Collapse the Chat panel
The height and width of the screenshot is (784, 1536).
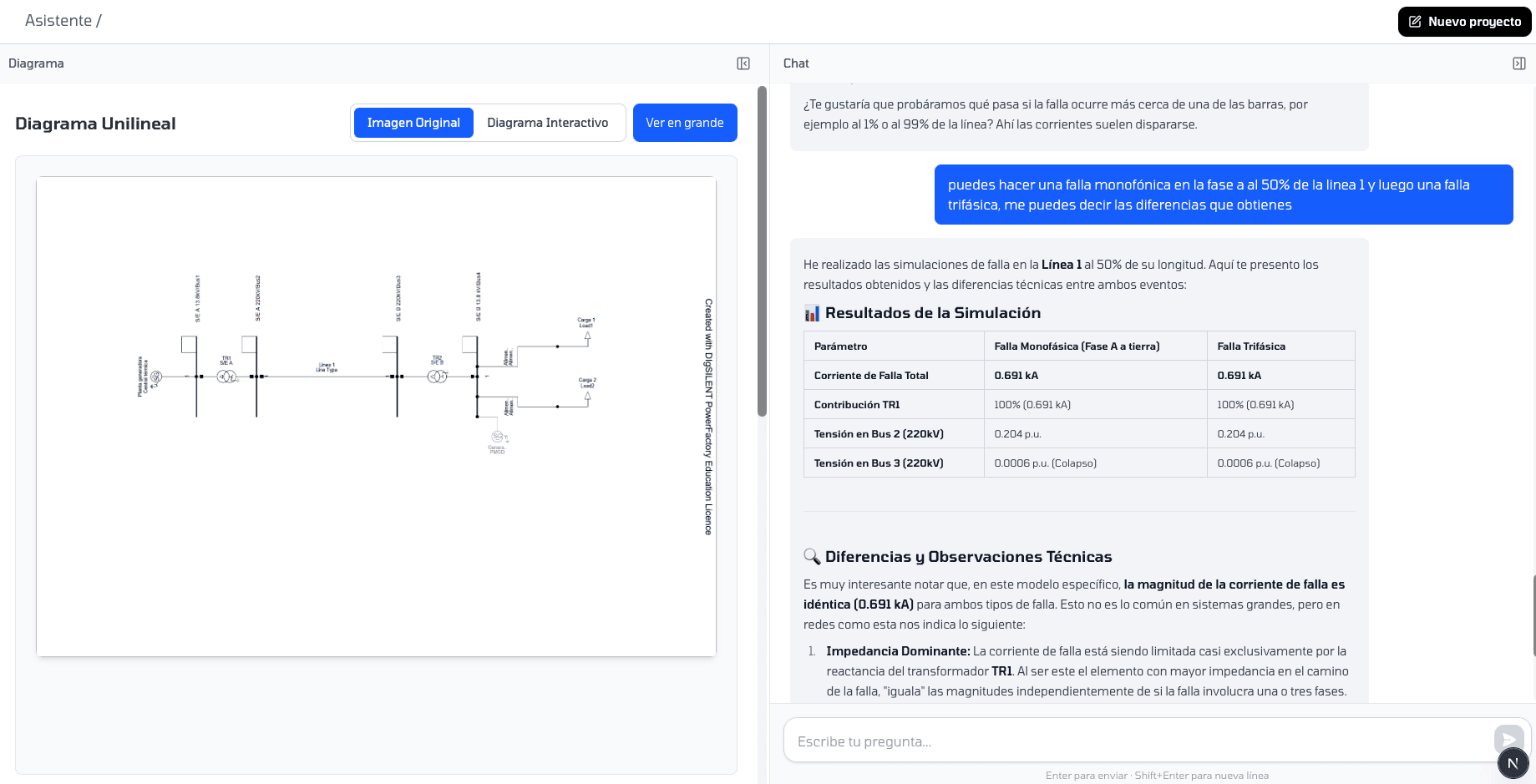point(1518,63)
